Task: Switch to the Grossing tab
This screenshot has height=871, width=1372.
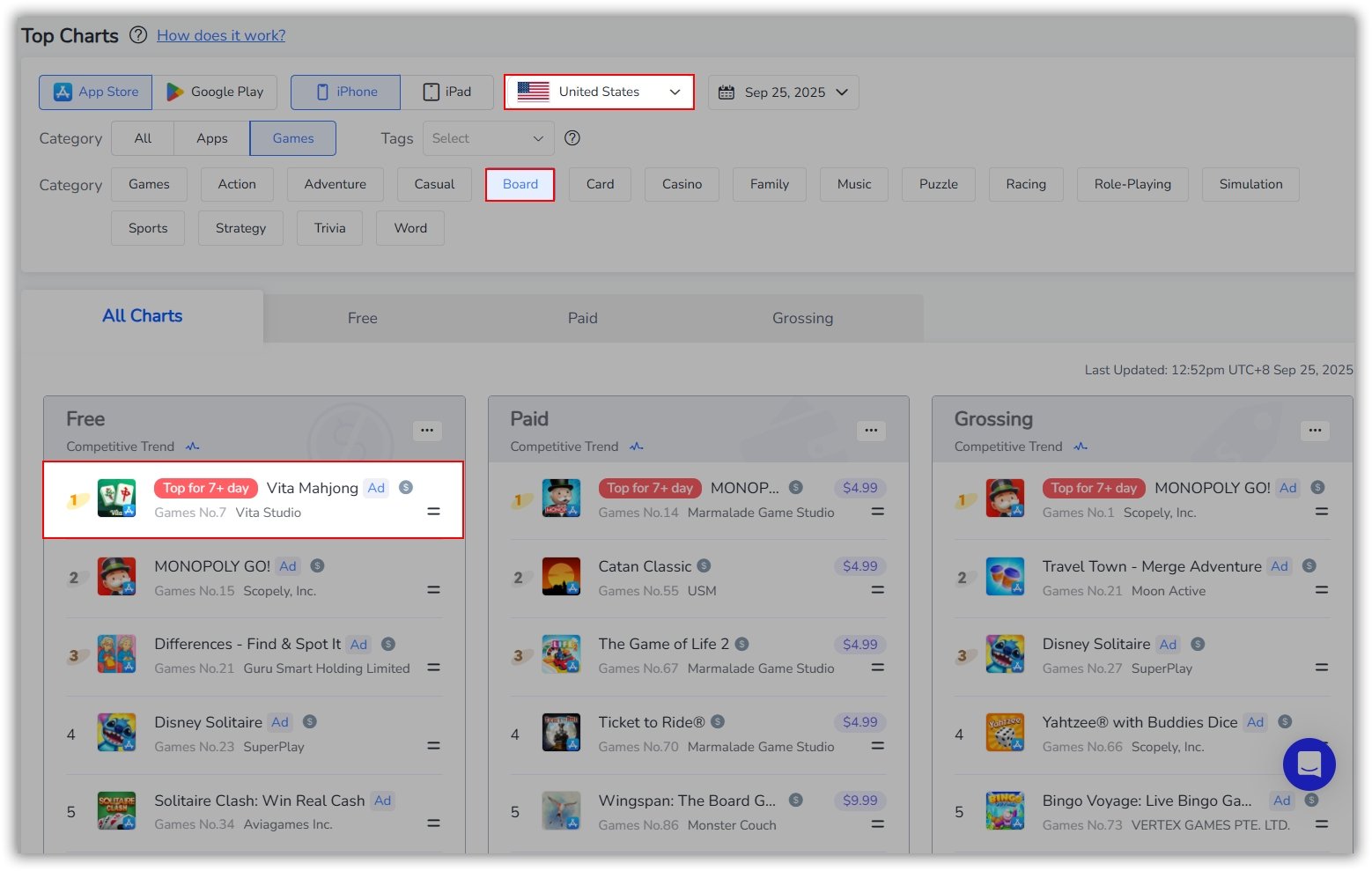Action: (x=802, y=318)
